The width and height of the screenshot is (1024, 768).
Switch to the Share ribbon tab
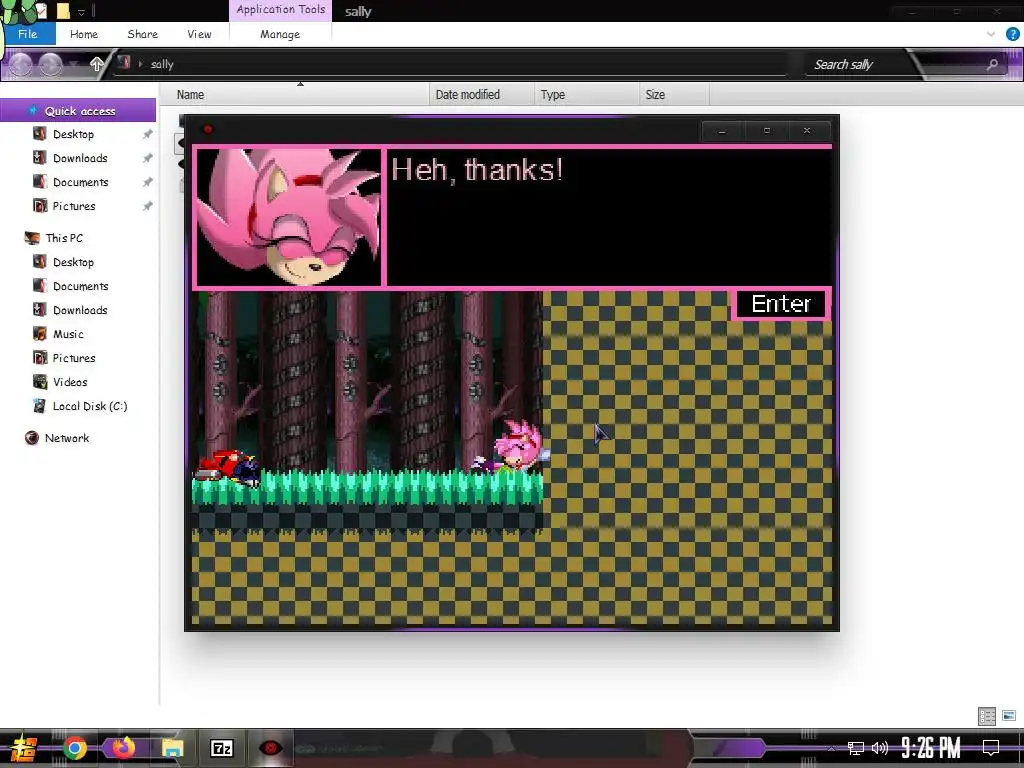[142, 34]
